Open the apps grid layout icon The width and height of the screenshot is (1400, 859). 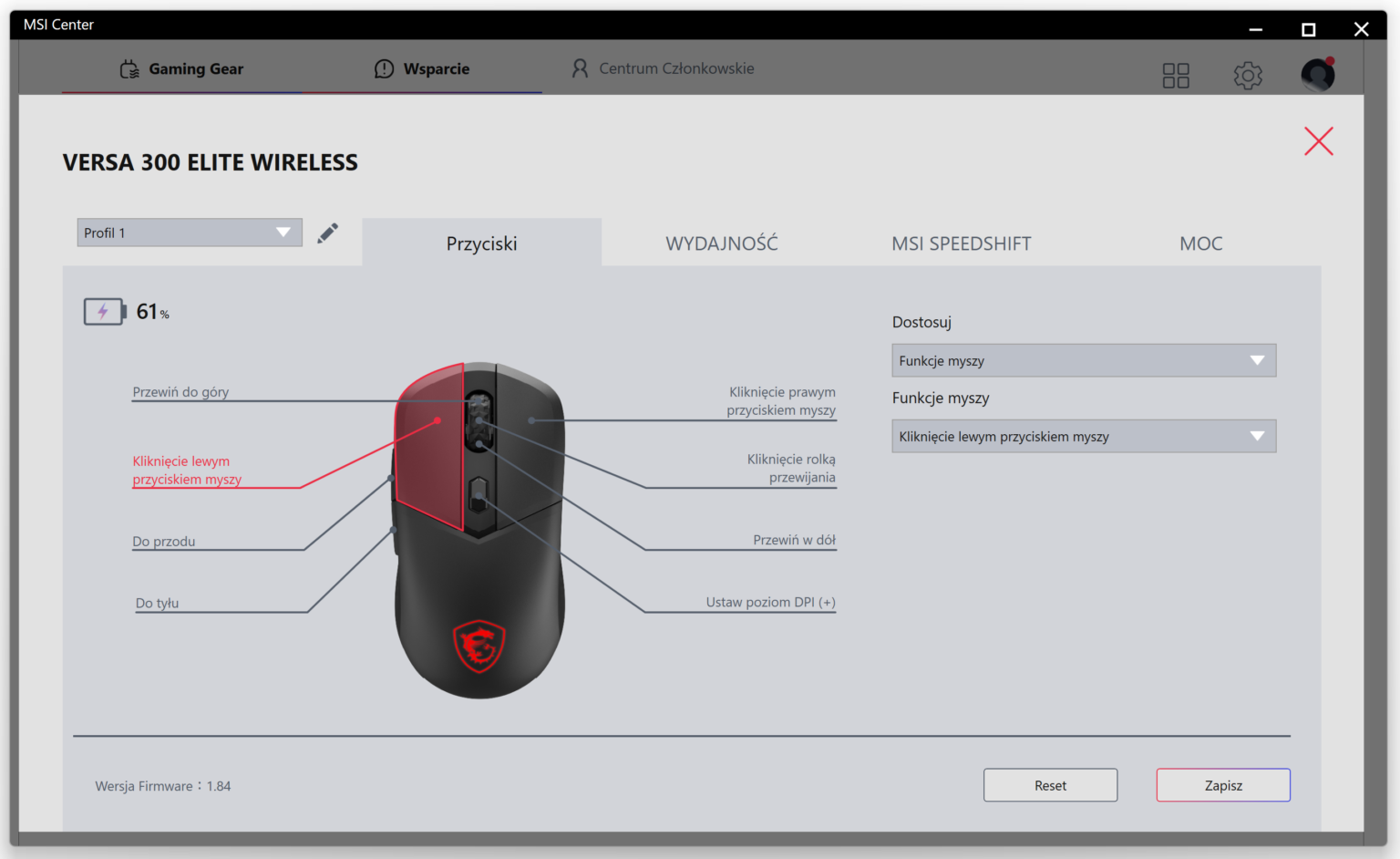1176,75
